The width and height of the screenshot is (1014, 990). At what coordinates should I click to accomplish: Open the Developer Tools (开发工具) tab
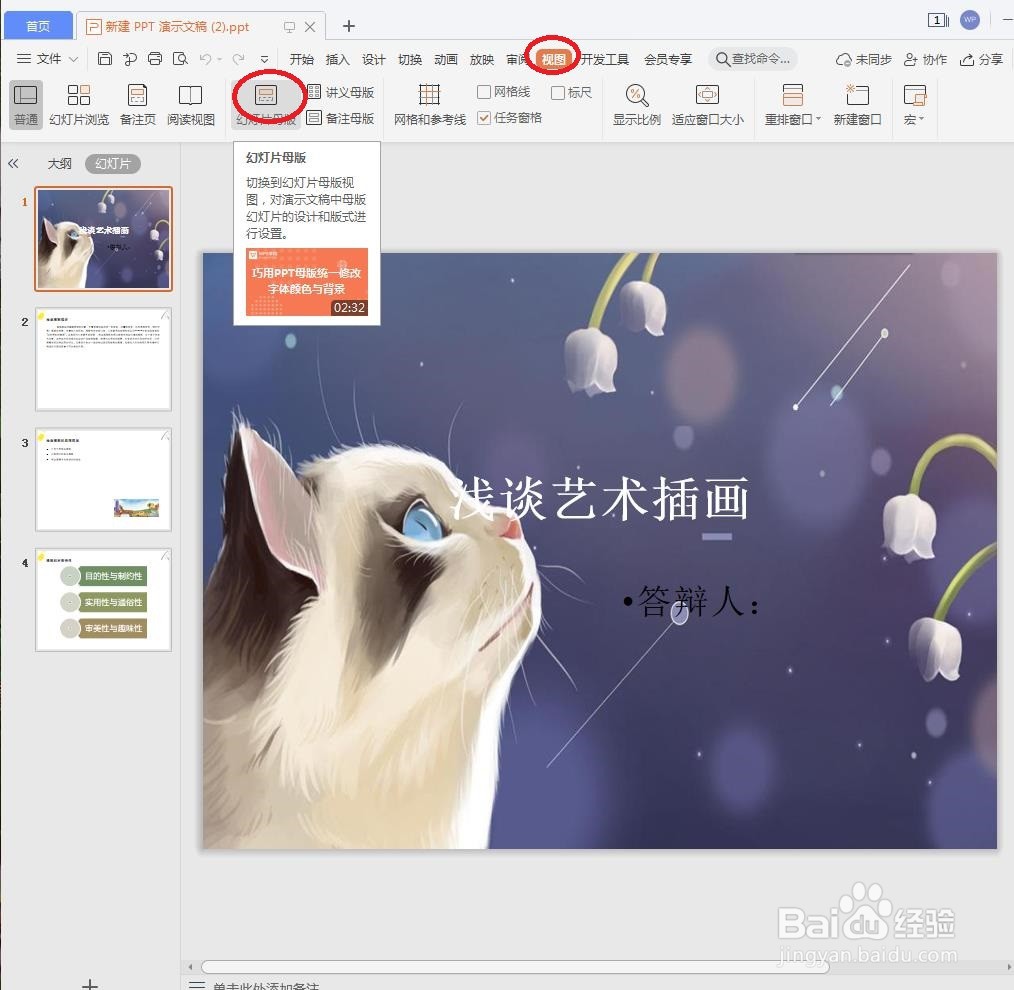605,59
